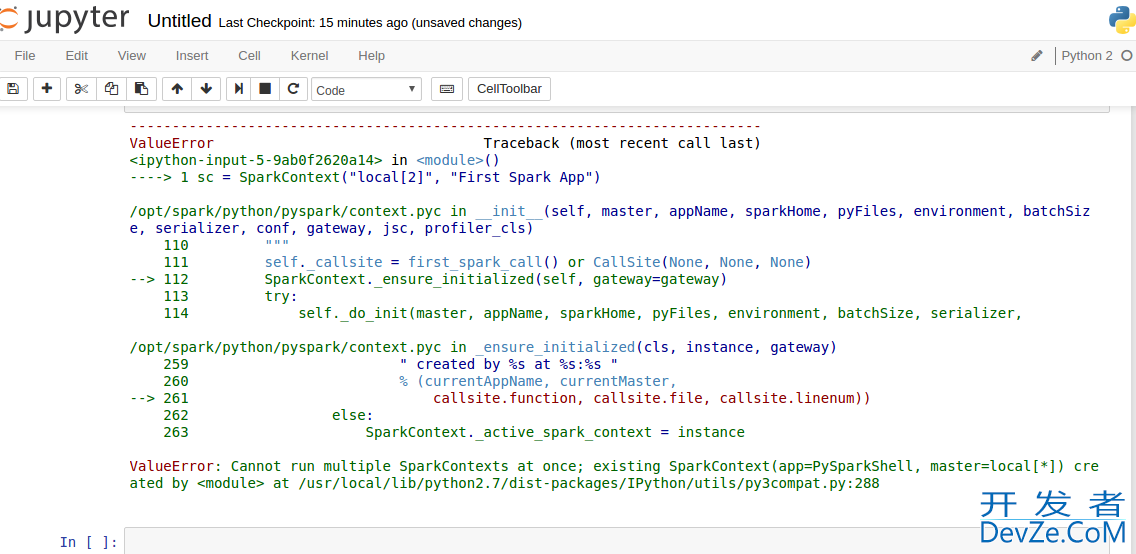
Task: Click the kernel idle circle indicator
Action: click(1127, 56)
